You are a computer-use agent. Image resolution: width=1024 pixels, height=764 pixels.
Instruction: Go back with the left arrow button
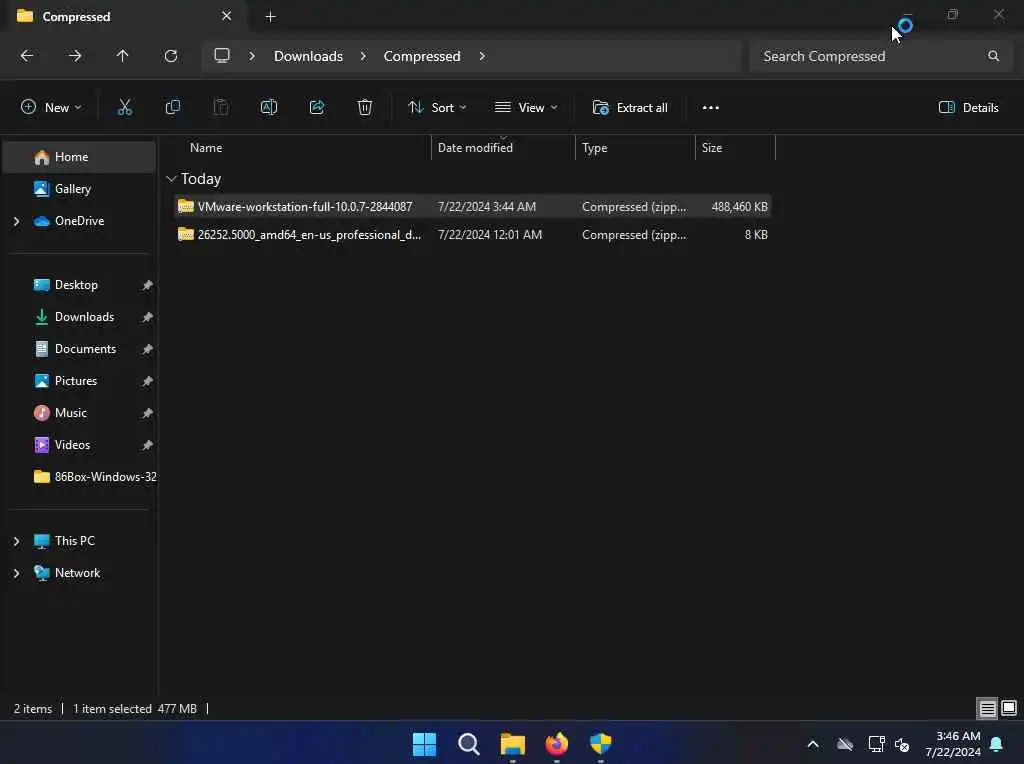(x=27, y=56)
